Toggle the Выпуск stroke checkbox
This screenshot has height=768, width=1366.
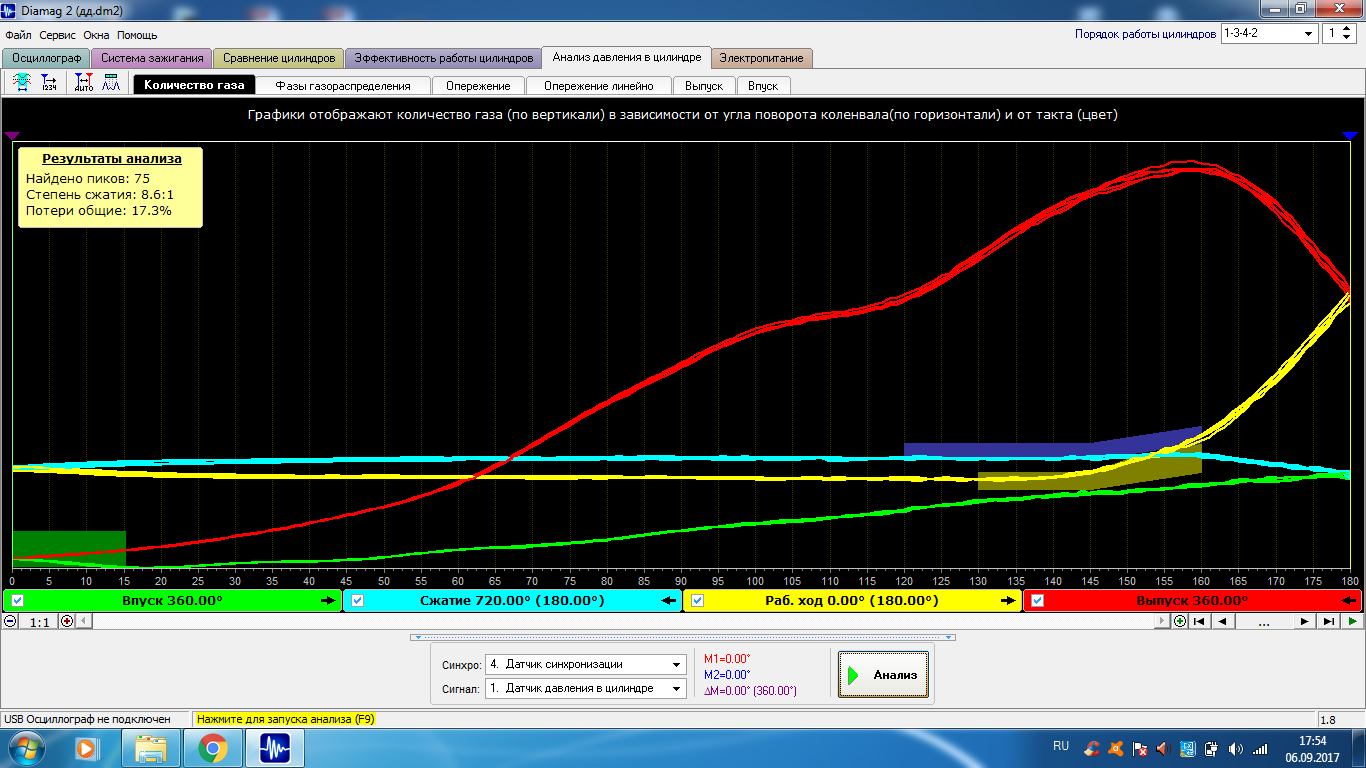click(x=1037, y=601)
